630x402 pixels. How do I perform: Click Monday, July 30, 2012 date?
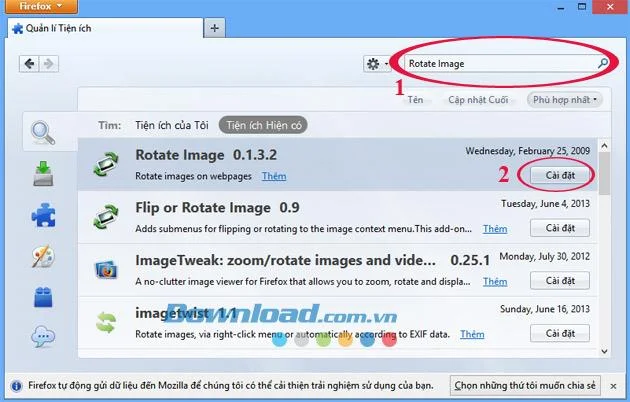click(x=544, y=256)
